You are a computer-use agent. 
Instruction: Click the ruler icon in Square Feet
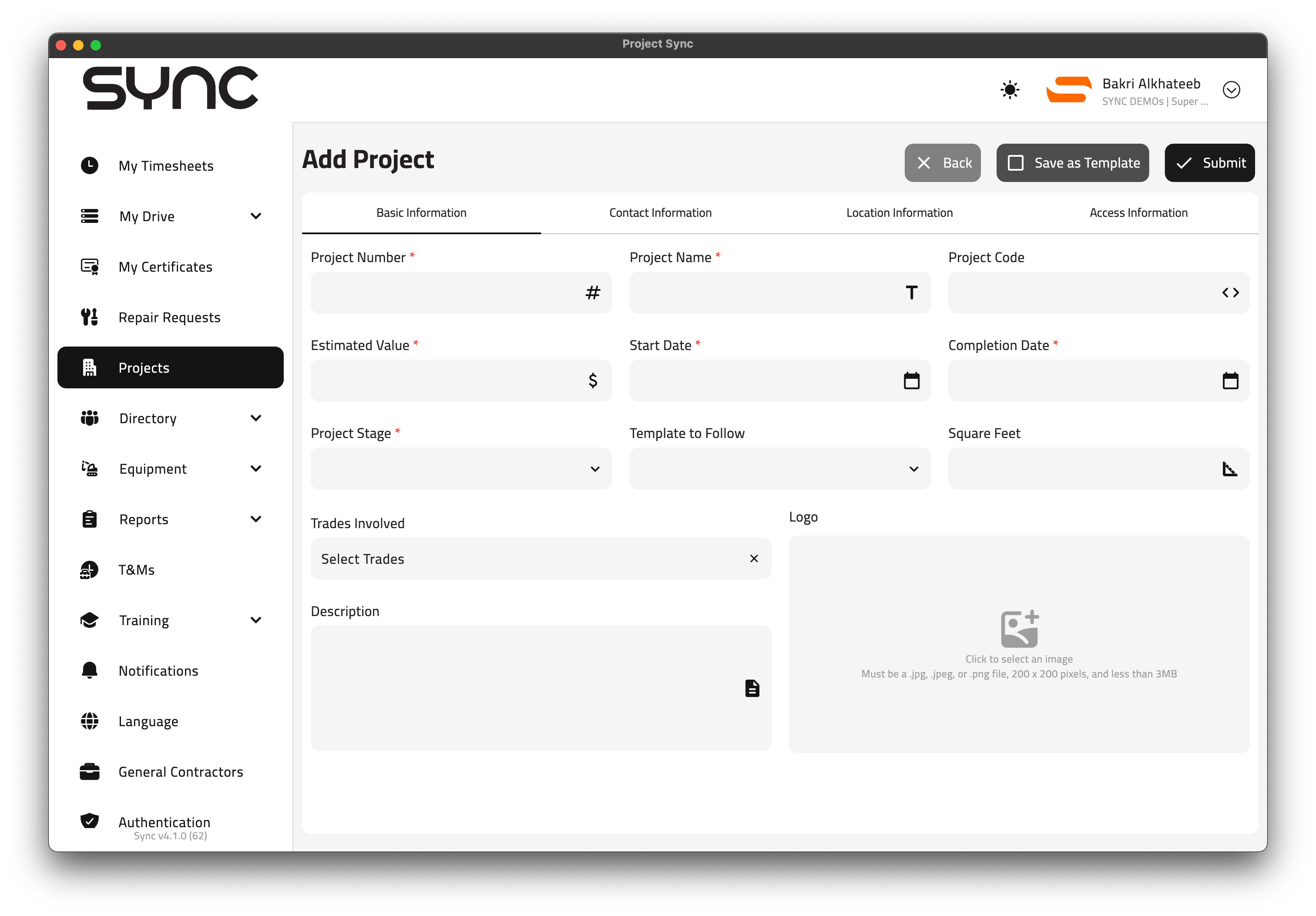point(1230,468)
